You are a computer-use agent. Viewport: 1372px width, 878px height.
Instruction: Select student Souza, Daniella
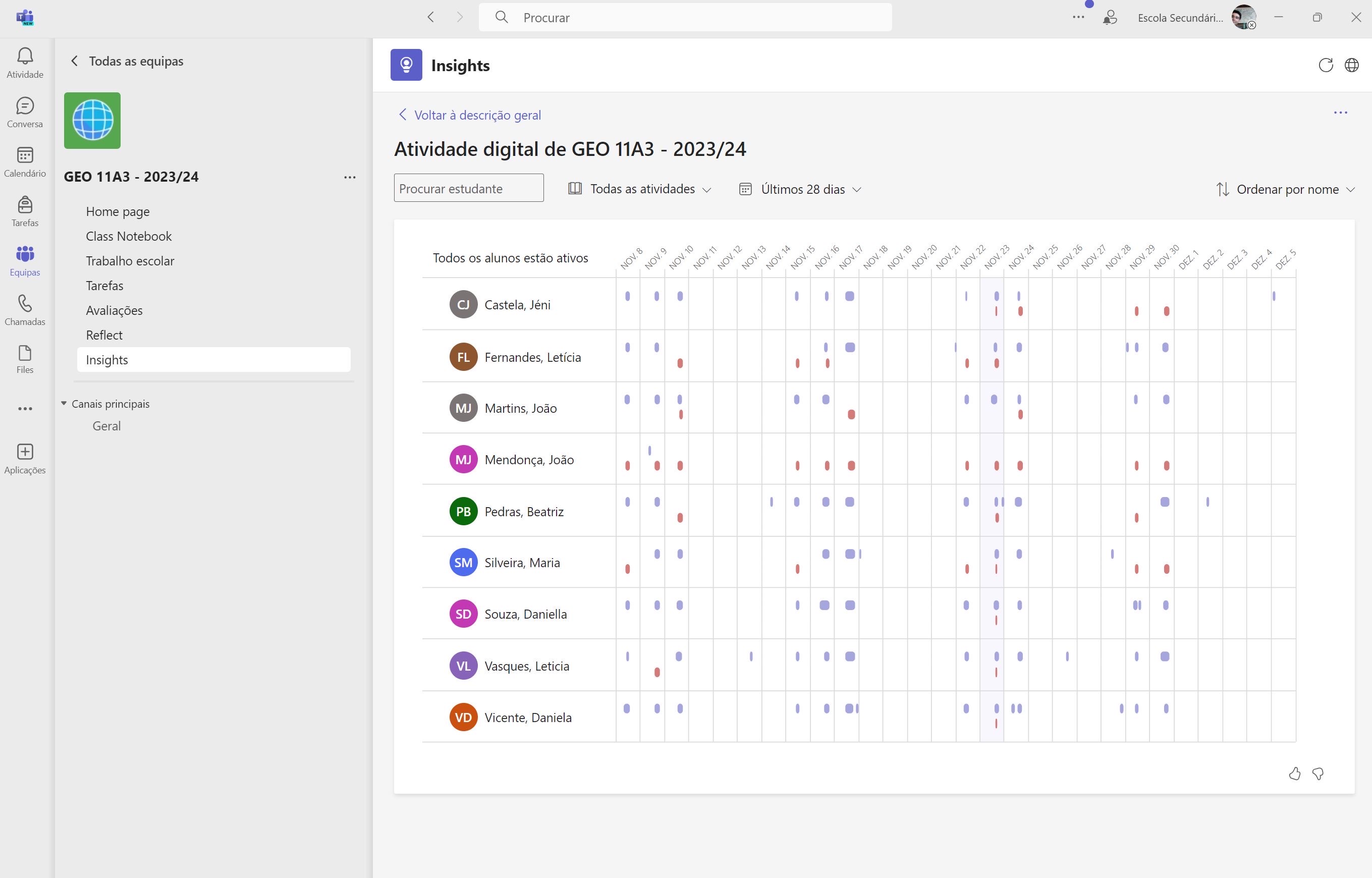click(x=526, y=614)
